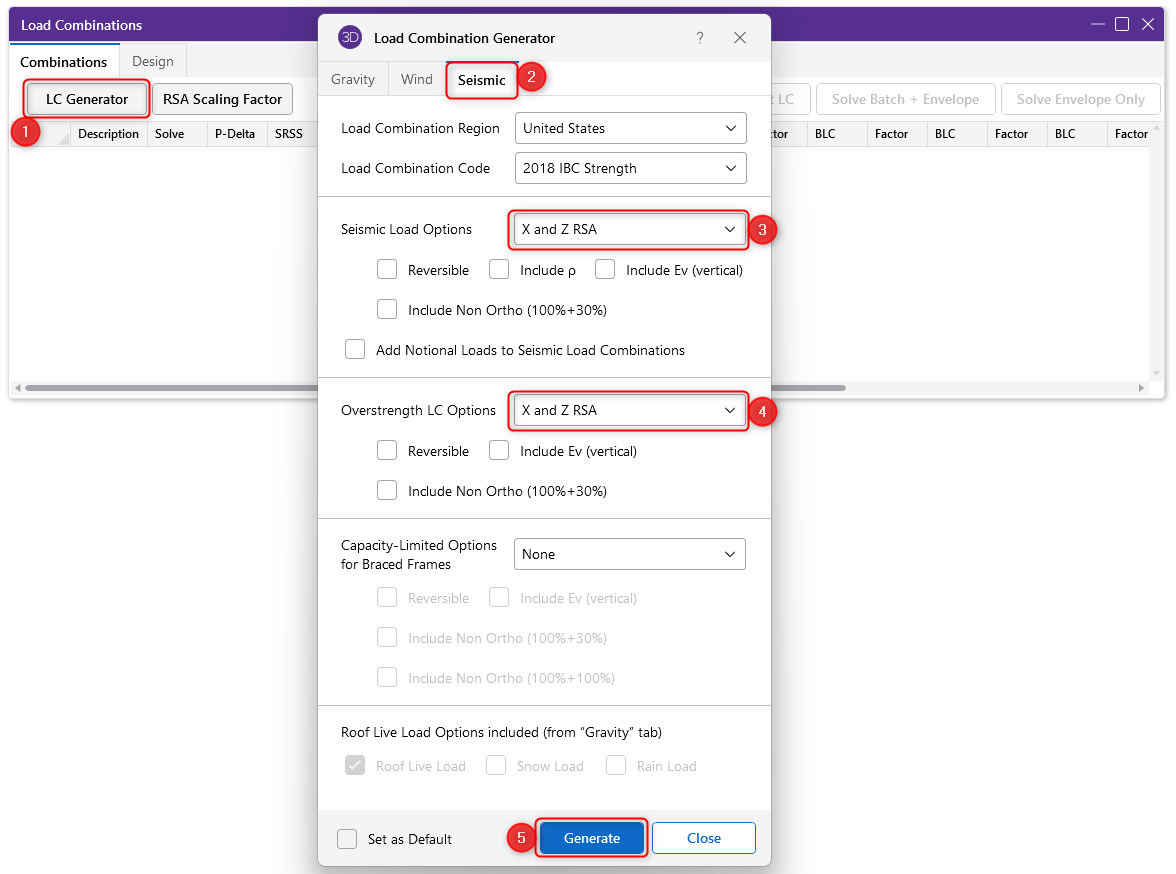Viewport: 1176px width, 874px height.
Task: Switch to the Wind tab
Action: point(416,79)
